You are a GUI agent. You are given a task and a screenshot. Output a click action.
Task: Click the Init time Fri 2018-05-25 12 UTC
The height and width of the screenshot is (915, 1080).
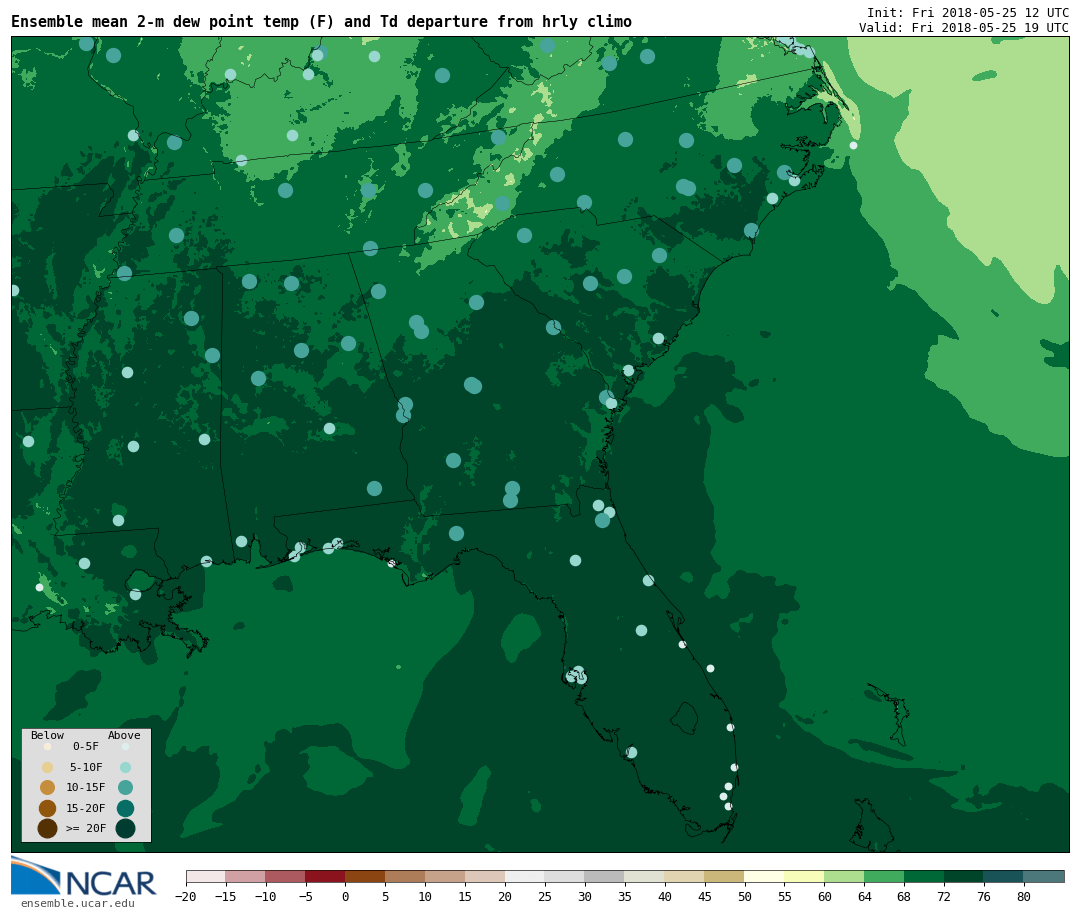coord(968,12)
